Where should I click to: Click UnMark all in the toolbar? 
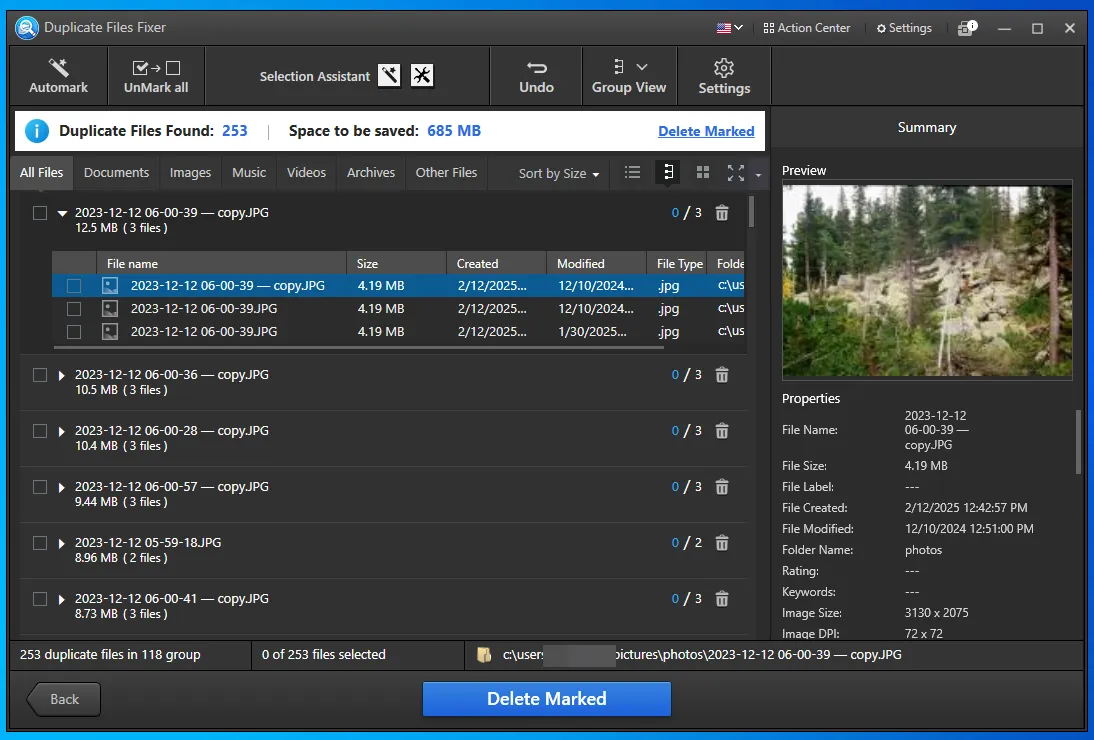(x=156, y=76)
